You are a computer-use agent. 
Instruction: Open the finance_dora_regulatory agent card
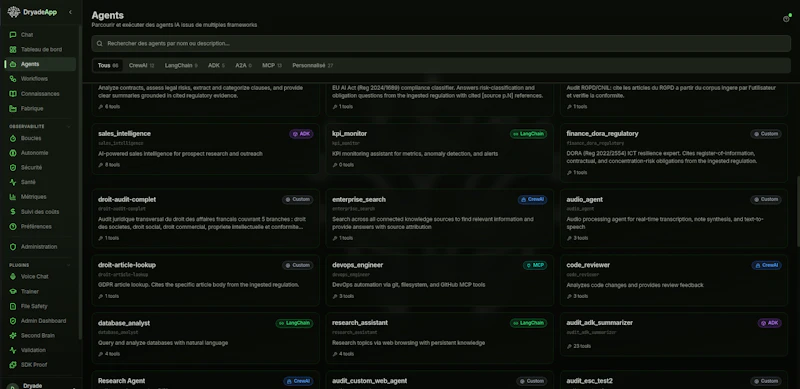point(673,153)
